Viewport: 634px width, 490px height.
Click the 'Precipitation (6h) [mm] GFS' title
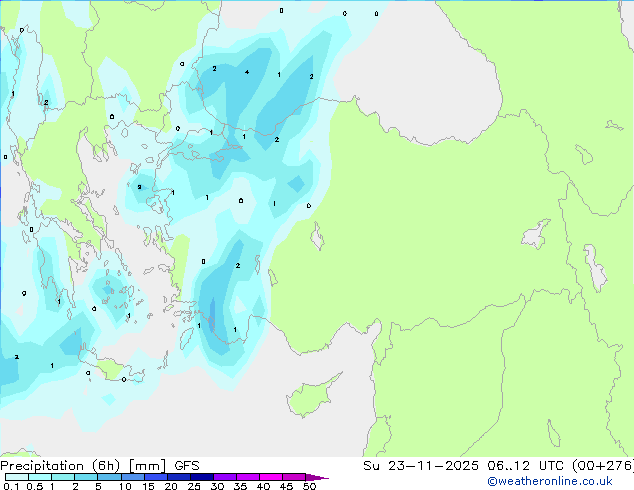point(100,466)
